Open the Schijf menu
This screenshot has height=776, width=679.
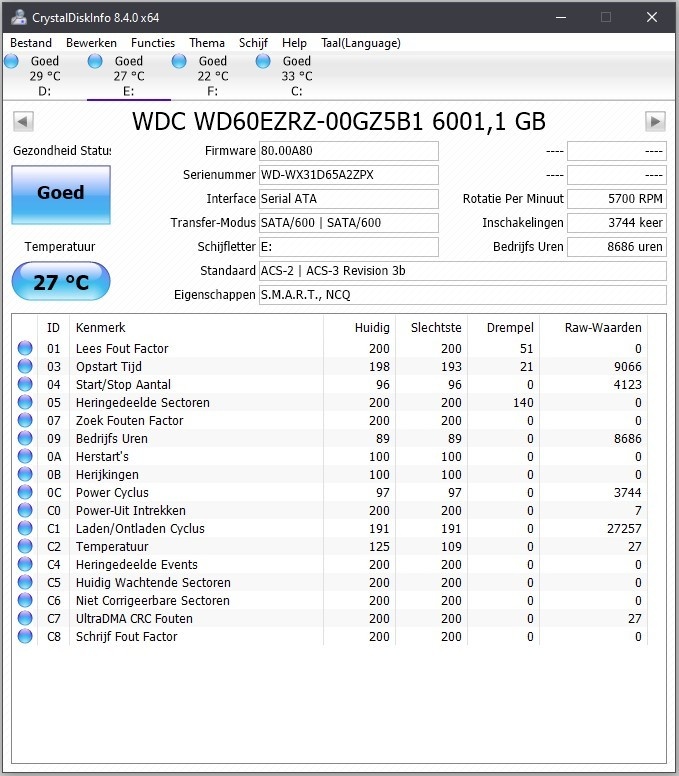pos(253,43)
